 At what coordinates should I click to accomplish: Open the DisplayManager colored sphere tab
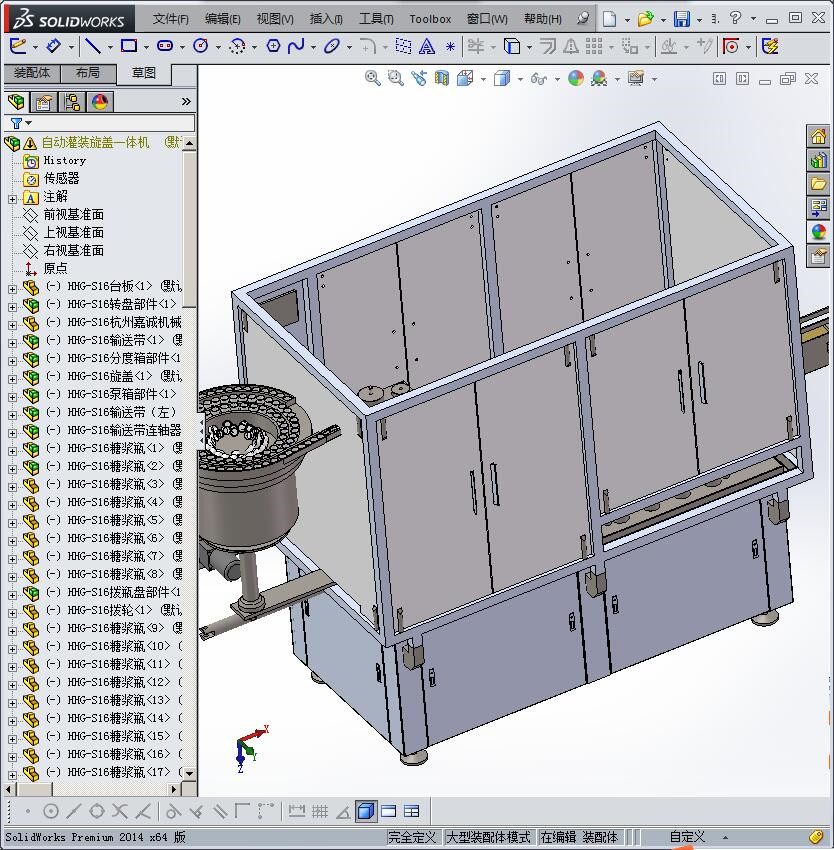100,102
